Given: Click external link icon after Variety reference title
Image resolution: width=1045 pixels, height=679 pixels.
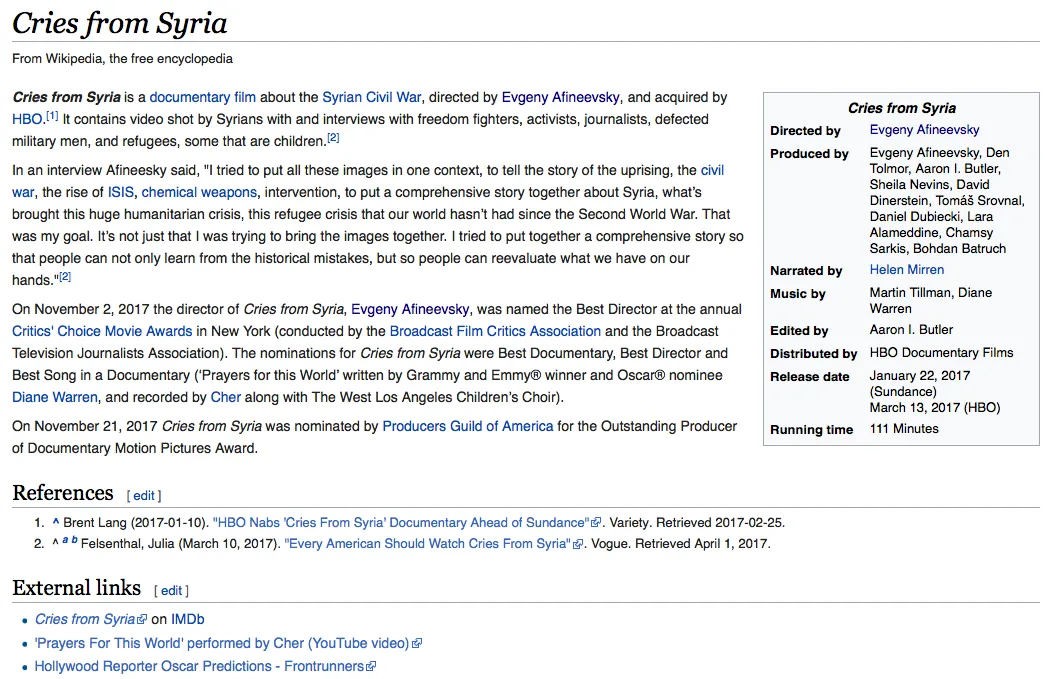Looking at the screenshot, I should 596,523.
